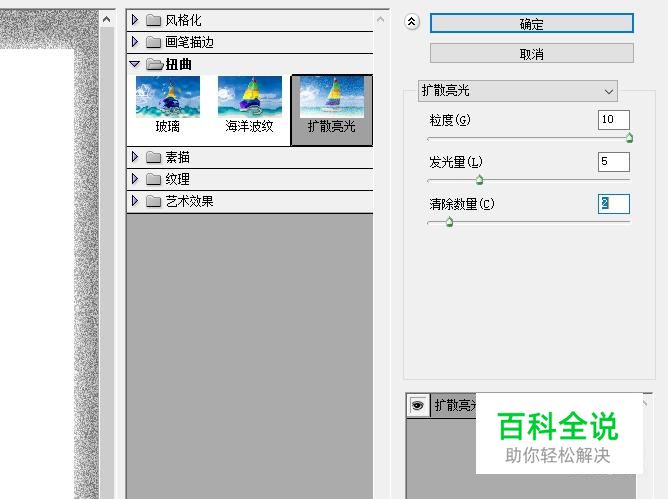The height and width of the screenshot is (499, 668).
Task: Toggle visibility of 扩散亮光 effect layer
Action: (418, 405)
